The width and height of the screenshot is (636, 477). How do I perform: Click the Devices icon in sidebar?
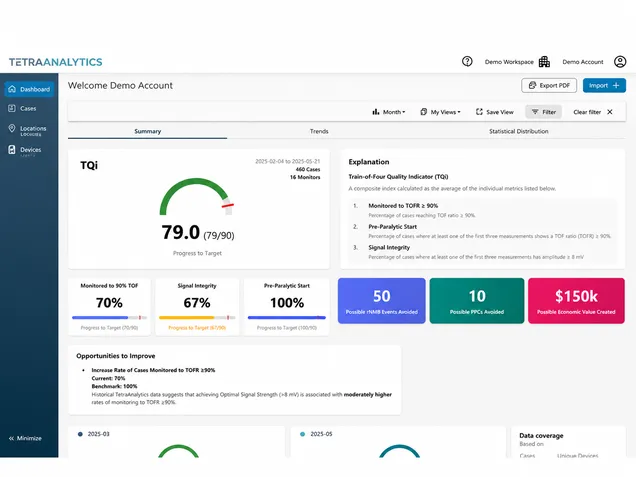coord(12,150)
